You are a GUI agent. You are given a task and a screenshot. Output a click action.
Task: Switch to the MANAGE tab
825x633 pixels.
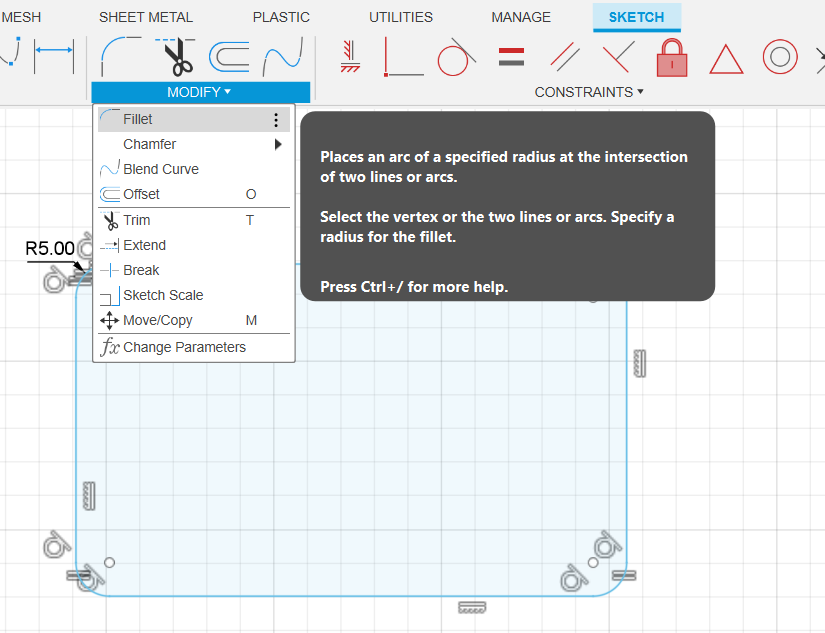[521, 17]
